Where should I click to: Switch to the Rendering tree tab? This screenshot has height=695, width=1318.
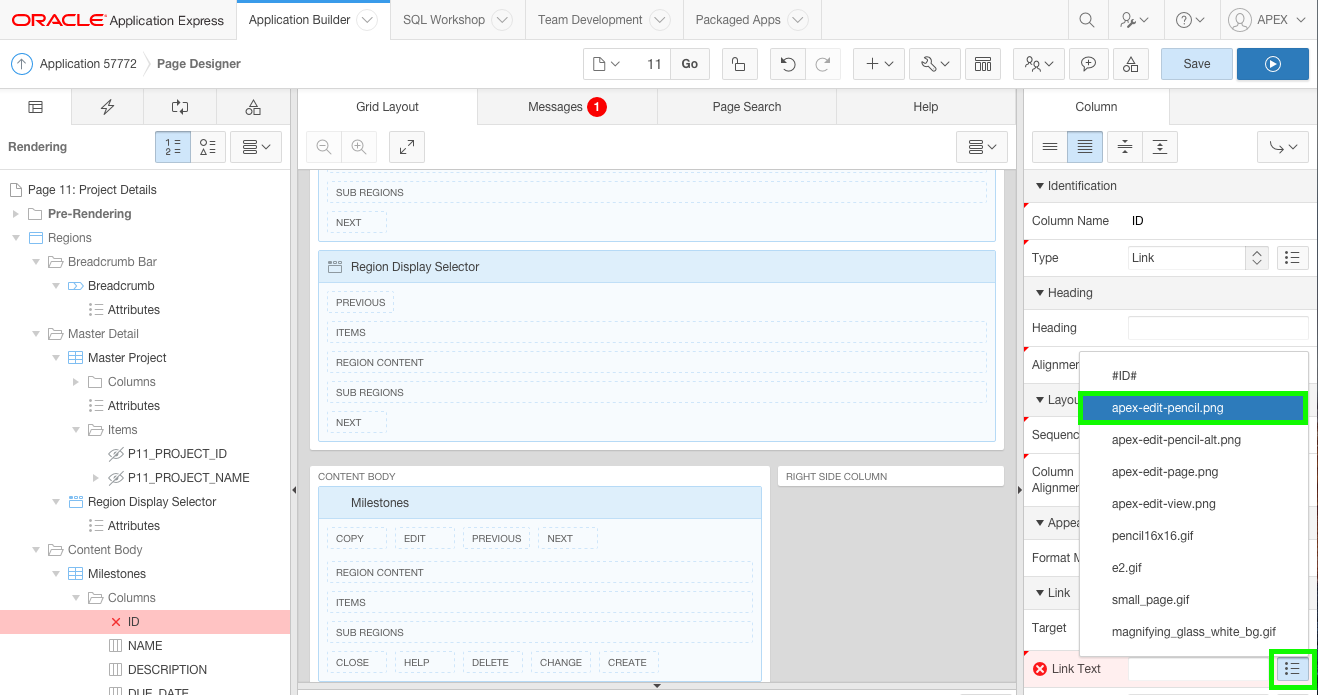[36, 107]
